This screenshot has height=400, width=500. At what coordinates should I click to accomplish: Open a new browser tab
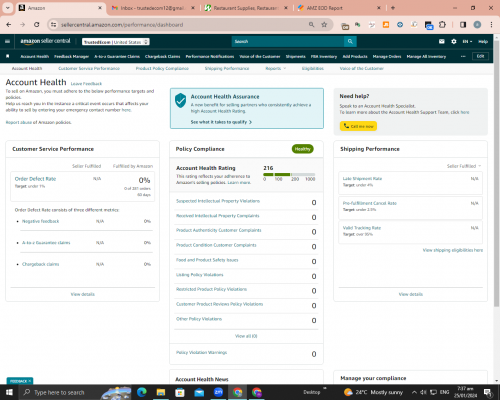(x=393, y=8)
